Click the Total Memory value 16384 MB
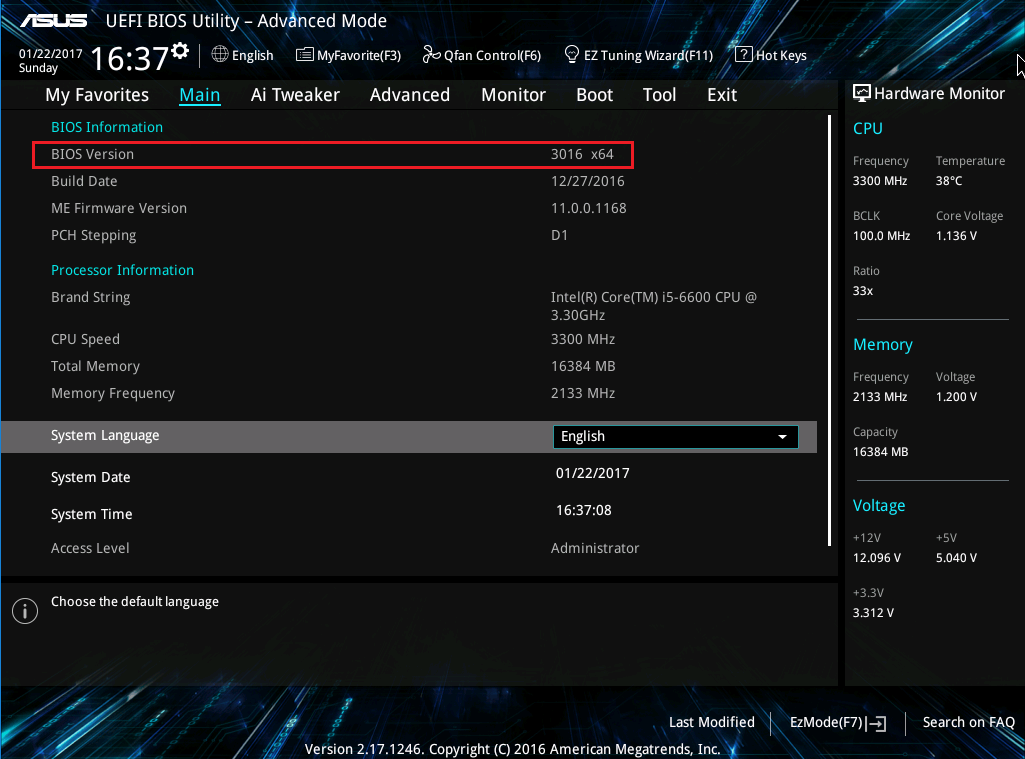The width and height of the screenshot is (1025, 759). 583,366
